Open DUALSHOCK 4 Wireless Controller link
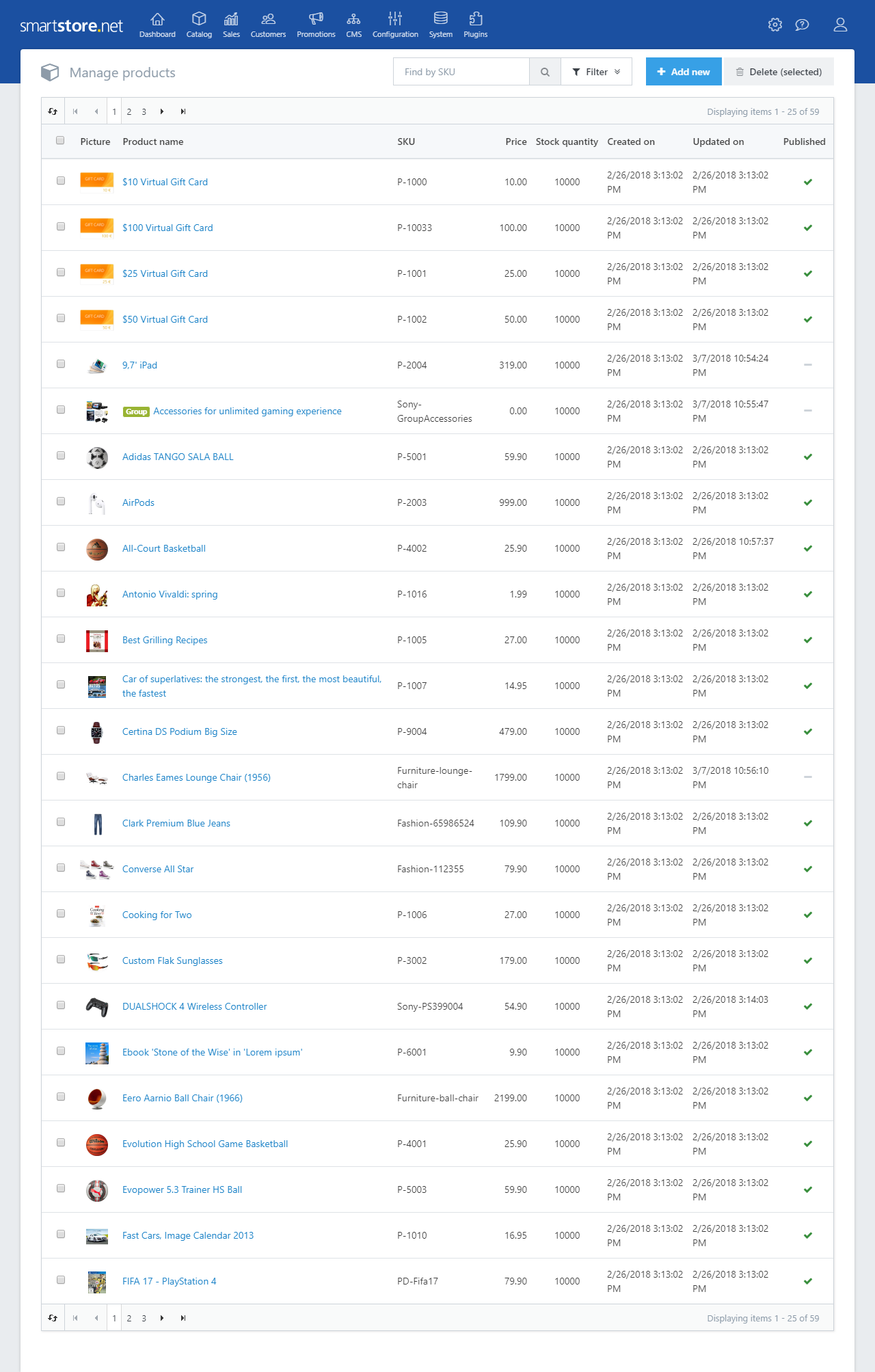The height and width of the screenshot is (1372, 875). (x=194, y=1006)
